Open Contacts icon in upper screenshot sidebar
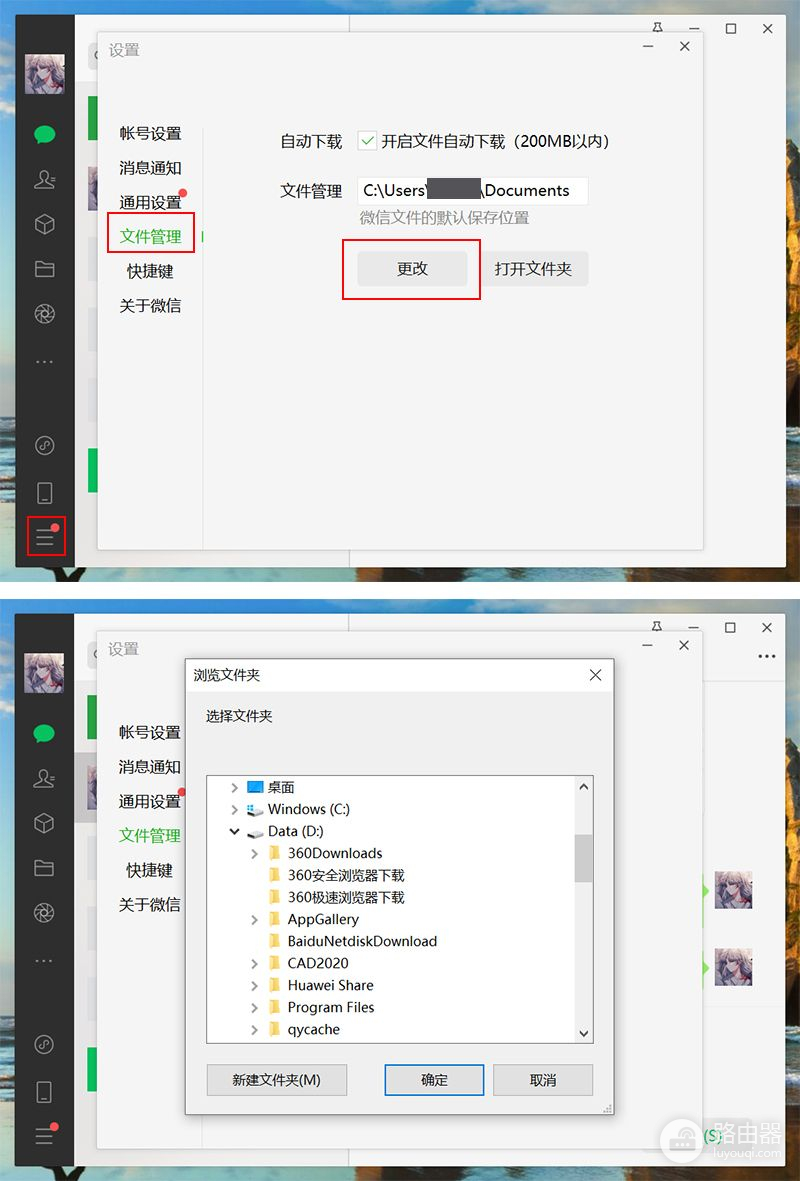This screenshot has height=1181, width=800. pyautogui.click(x=44, y=179)
